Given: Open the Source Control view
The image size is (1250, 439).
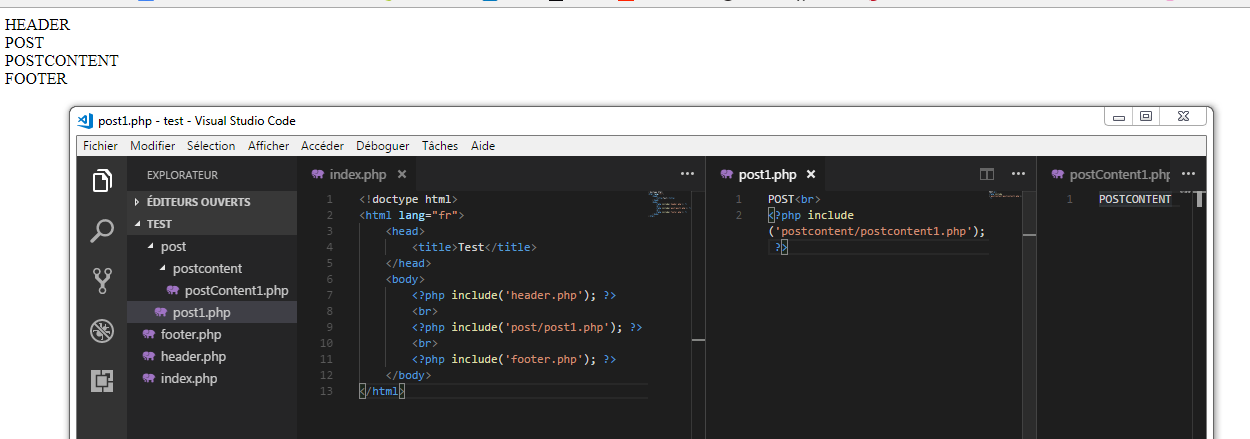Looking at the screenshot, I should click(102, 281).
